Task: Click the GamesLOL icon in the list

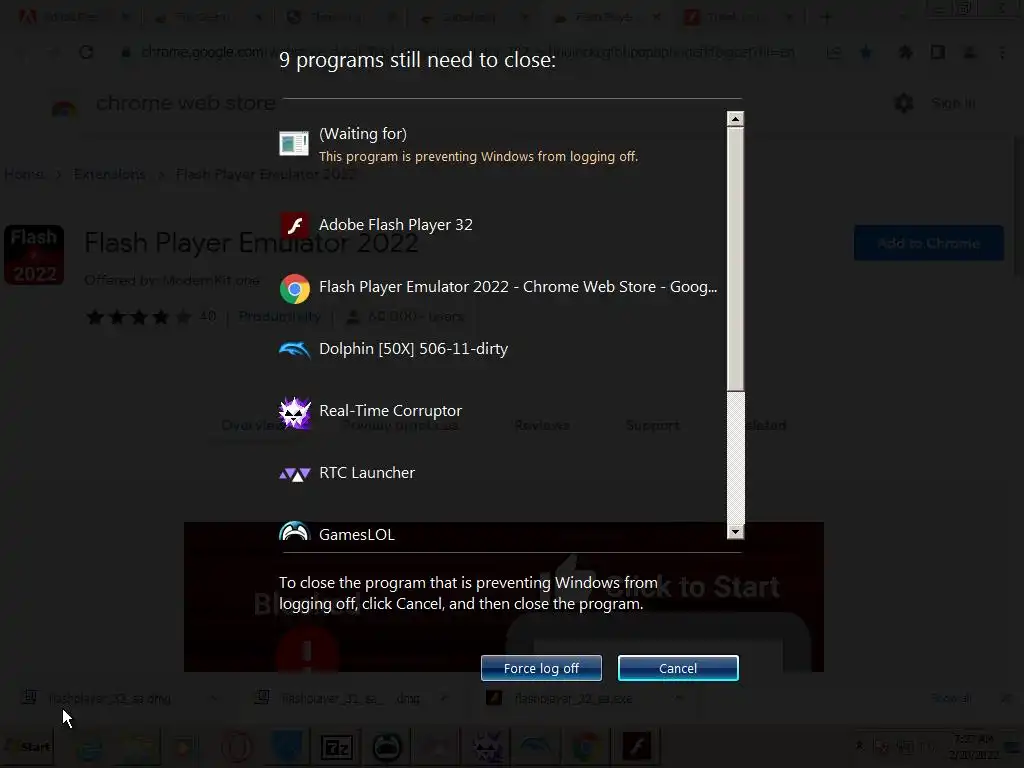Action: coord(295,531)
